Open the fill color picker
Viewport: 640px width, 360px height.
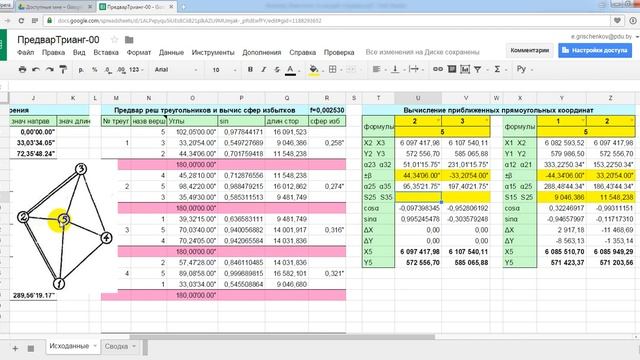313,70
